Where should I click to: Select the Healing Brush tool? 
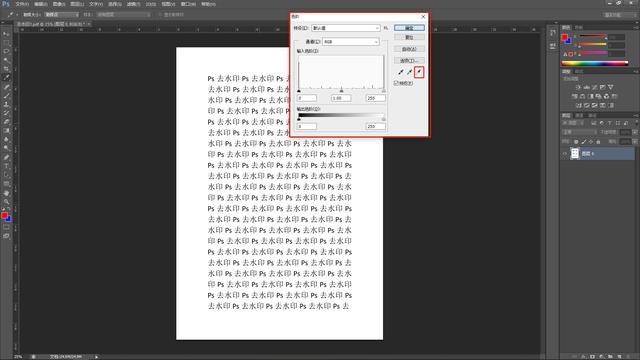tap(6, 87)
